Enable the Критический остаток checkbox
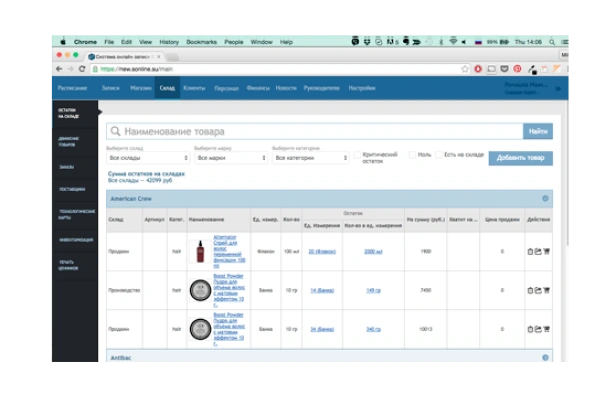 tap(357, 155)
